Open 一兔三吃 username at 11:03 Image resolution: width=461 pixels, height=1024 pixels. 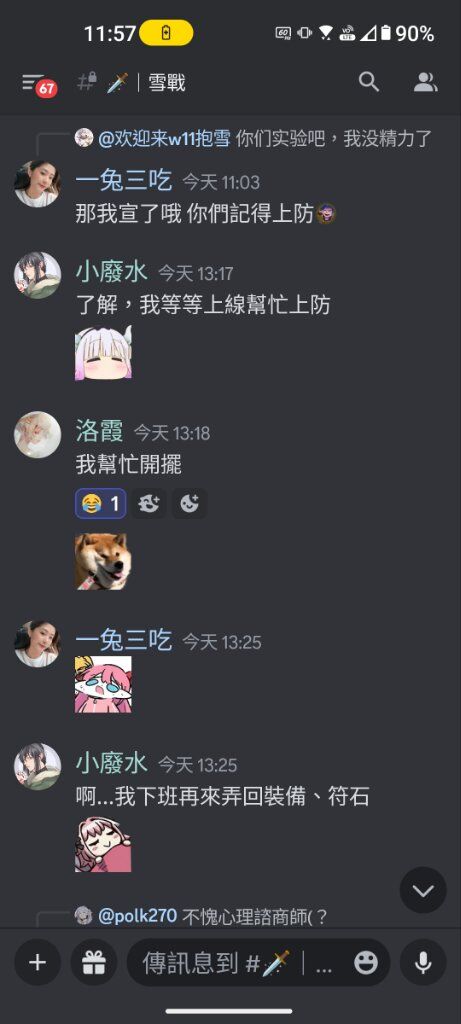(x=123, y=180)
